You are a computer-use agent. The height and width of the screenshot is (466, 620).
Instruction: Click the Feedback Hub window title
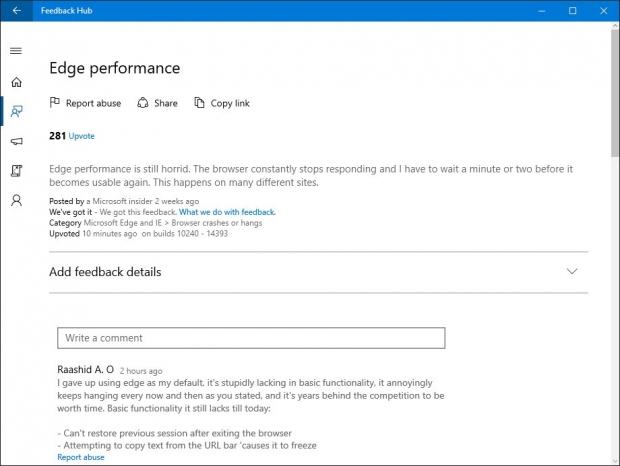[x=66, y=11]
